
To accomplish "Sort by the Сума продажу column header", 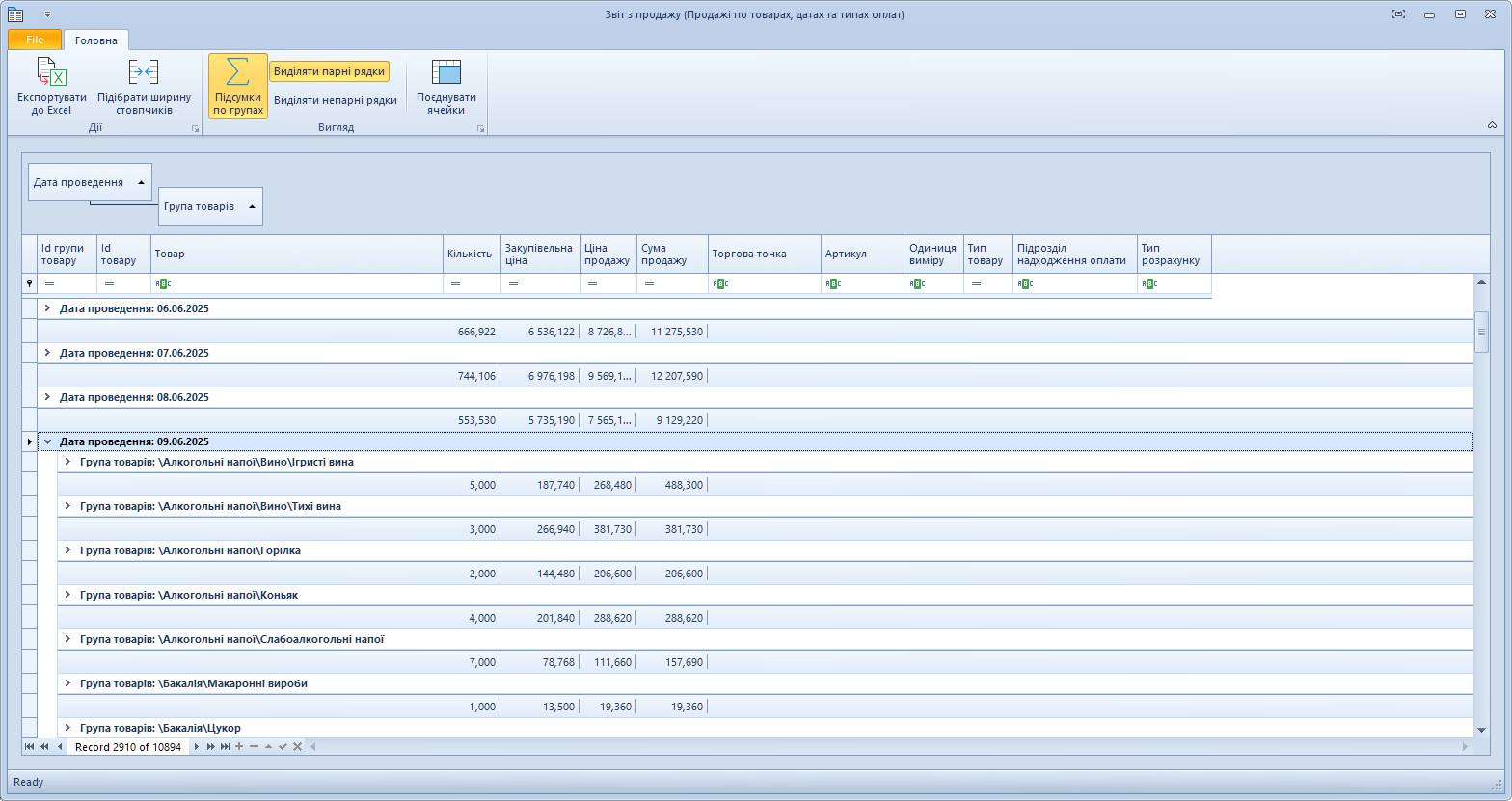I will click(673, 254).
